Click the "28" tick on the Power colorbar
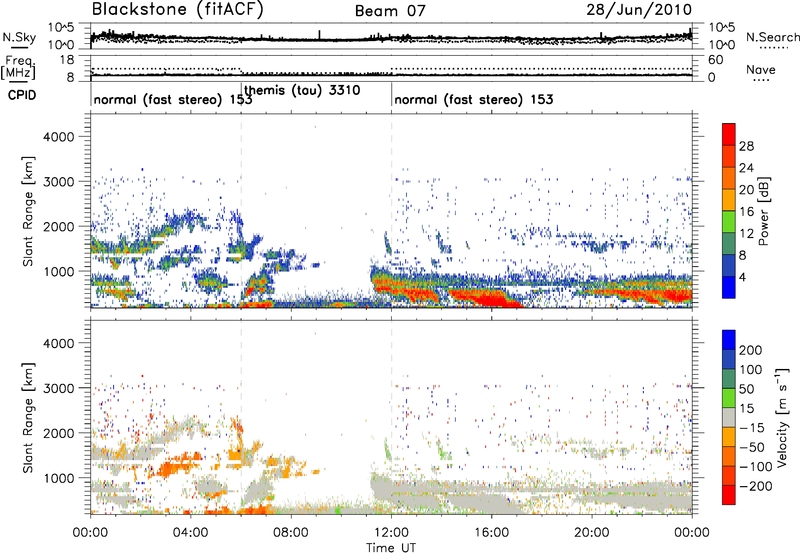Image resolution: width=800 pixels, height=554 pixels. [746, 146]
